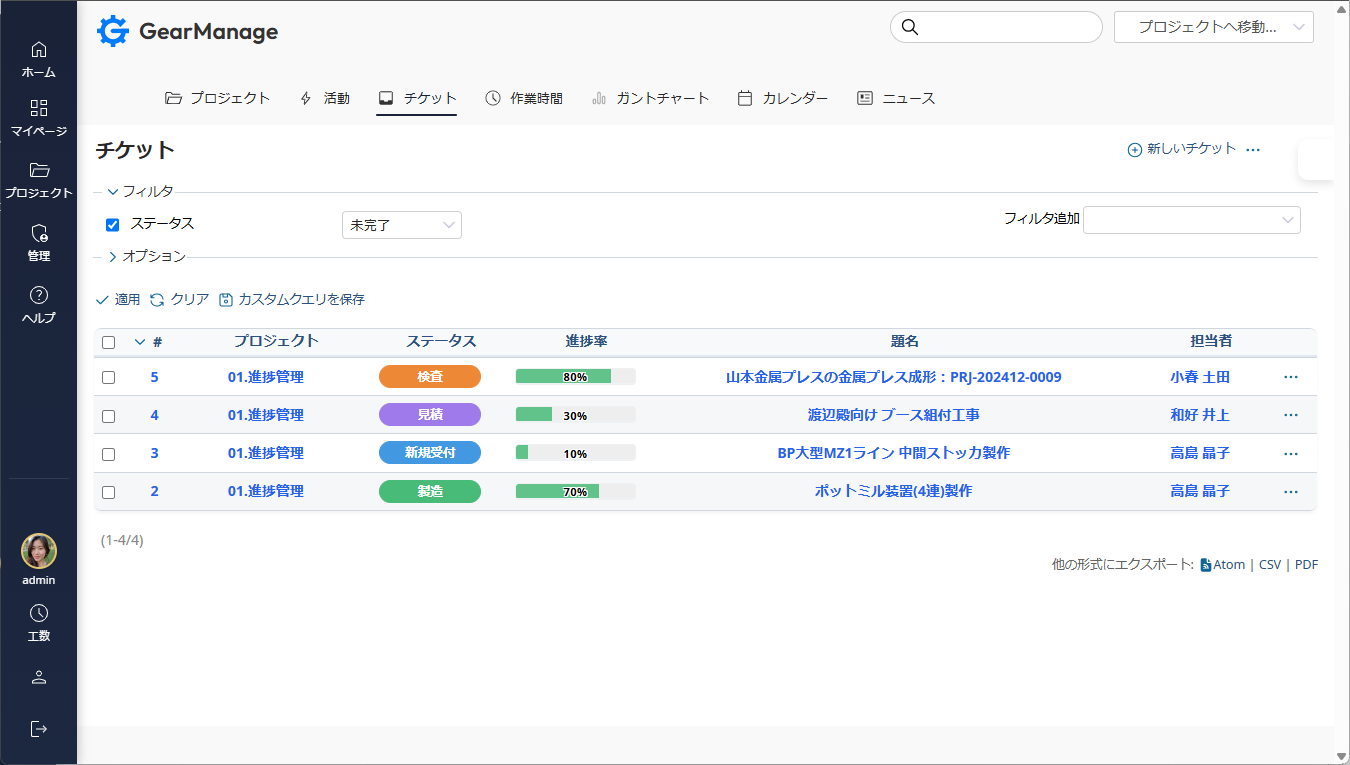Click the 新しいチケット plus icon
This screenshot has width=1350, height=765.
[1134, 149]
